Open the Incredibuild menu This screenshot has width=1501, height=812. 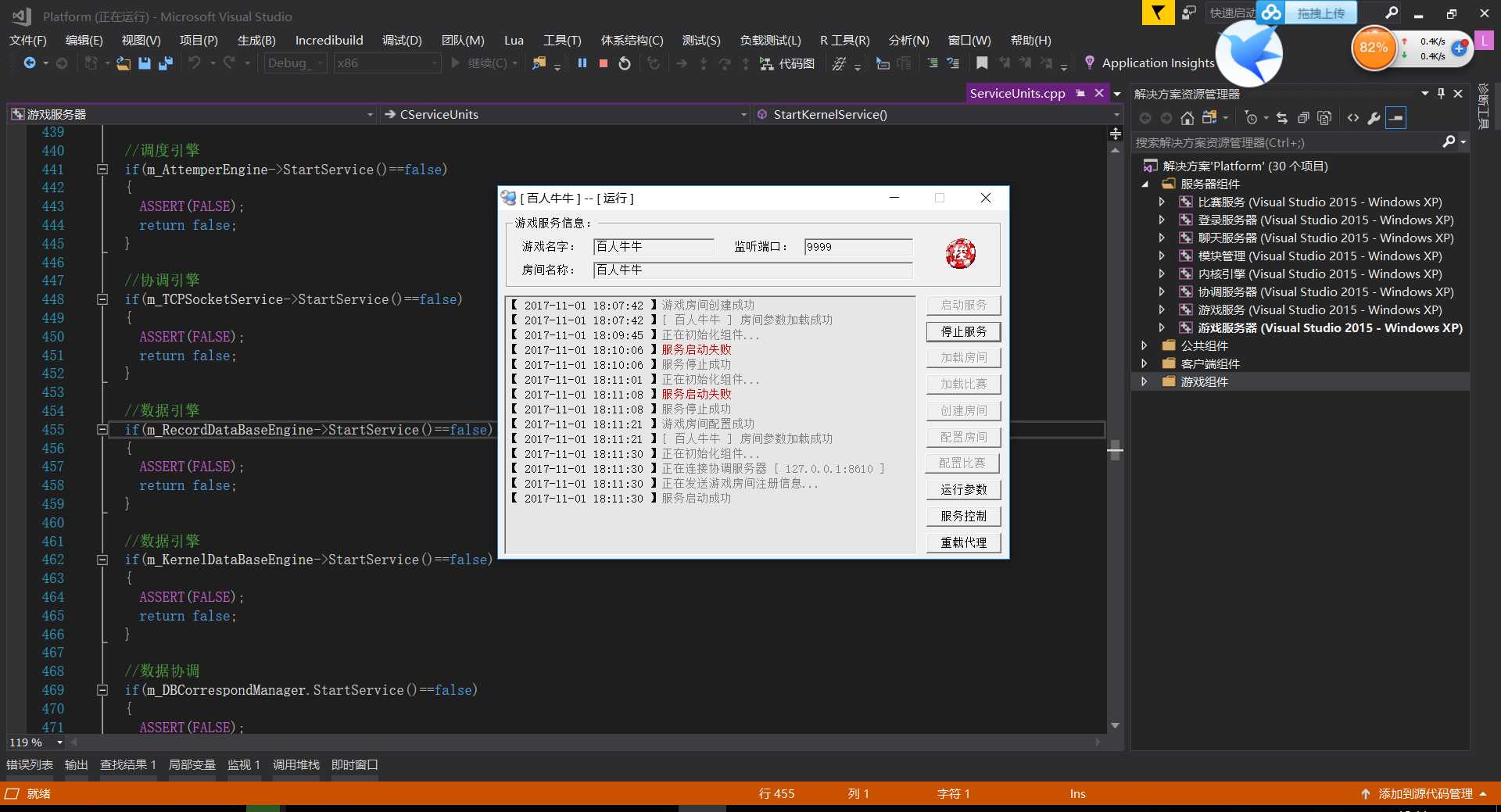click(329, 40)
